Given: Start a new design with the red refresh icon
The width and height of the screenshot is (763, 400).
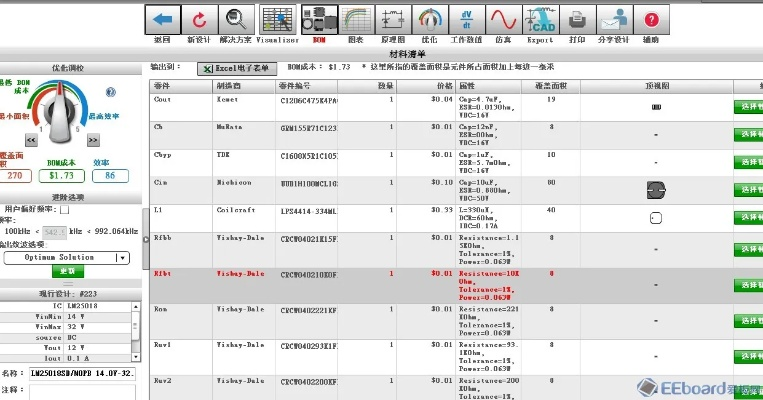Looking at the screenshot, I should [x=199, y=19].
